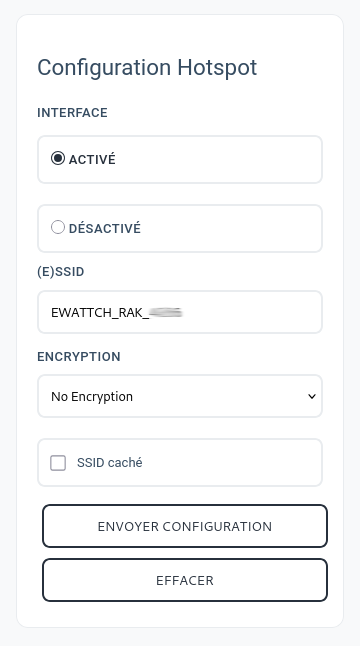Click the Configuration Hotspot heading
Image resolution: width=360 pixels, height=646 pixels.
coord(147,68)
